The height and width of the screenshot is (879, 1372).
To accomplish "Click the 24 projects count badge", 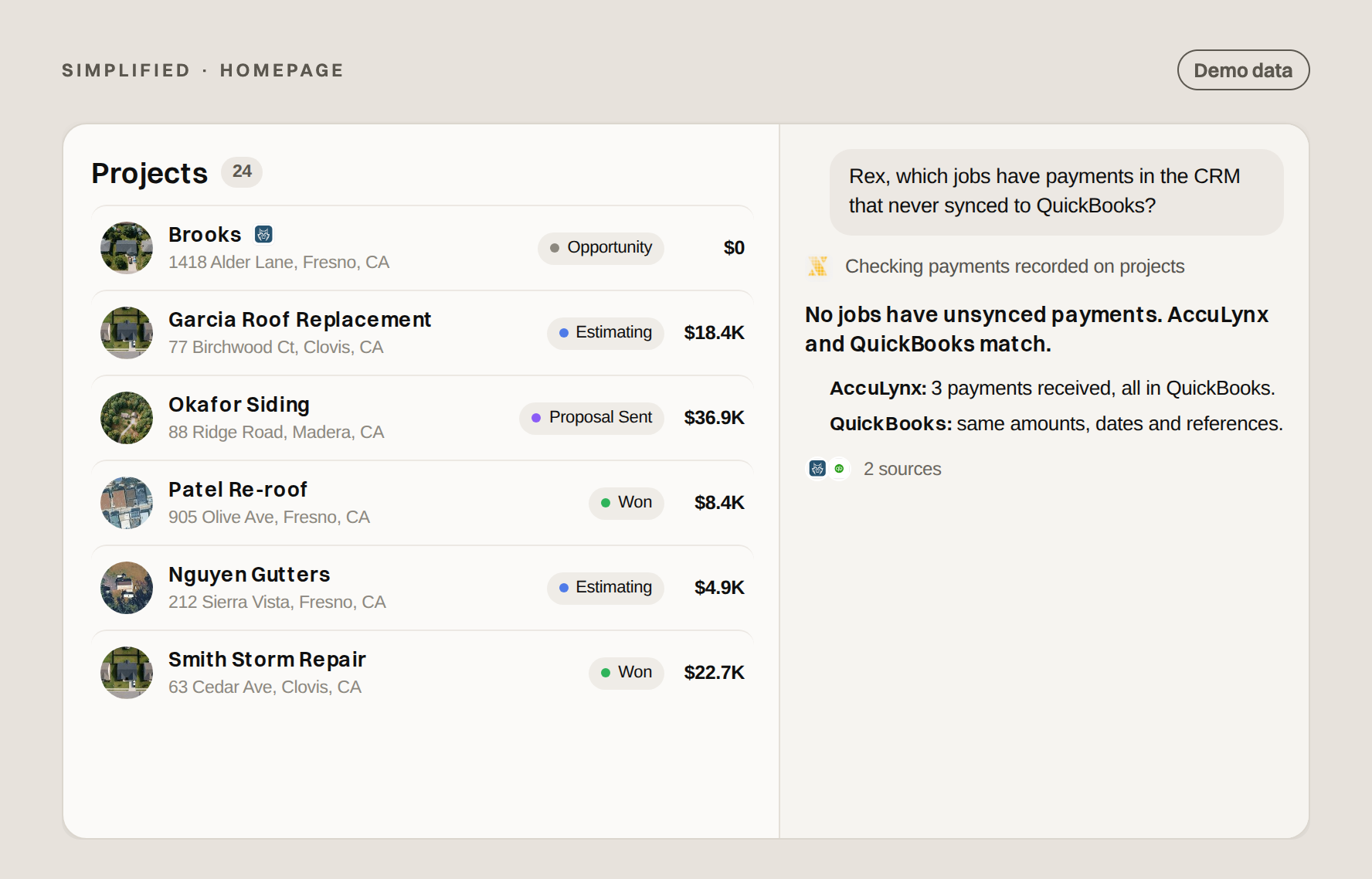I will click(242, 171).
